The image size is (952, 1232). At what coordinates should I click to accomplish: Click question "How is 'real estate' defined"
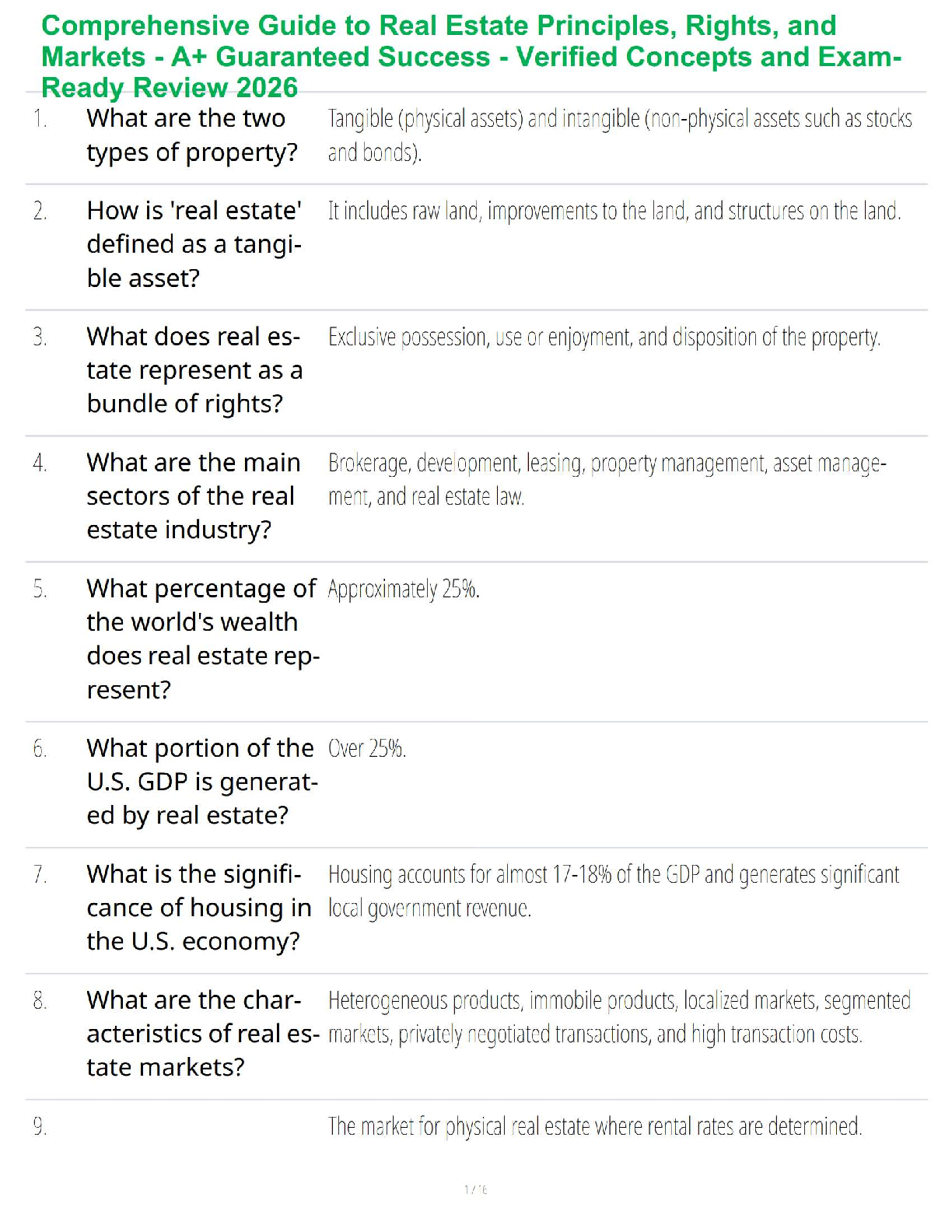[x=194, y=244]
